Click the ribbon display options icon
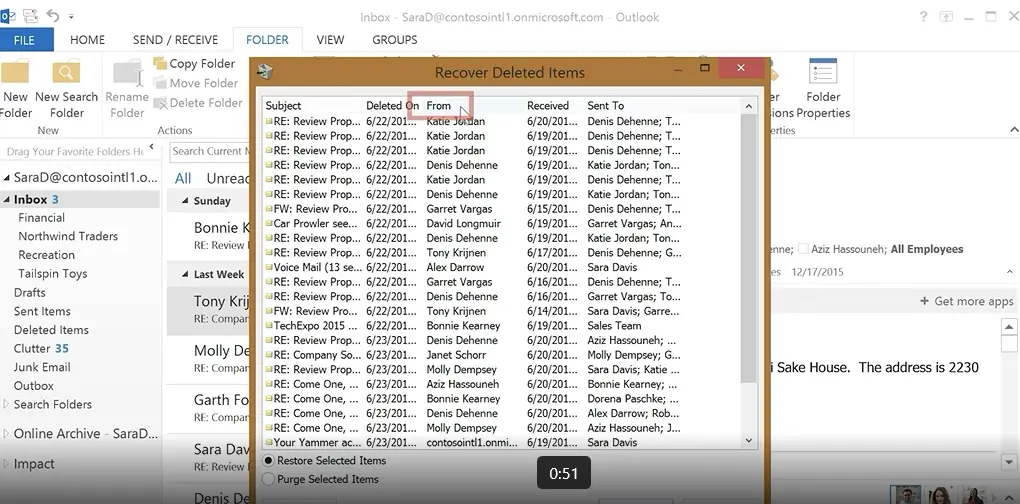 (946, 17)
